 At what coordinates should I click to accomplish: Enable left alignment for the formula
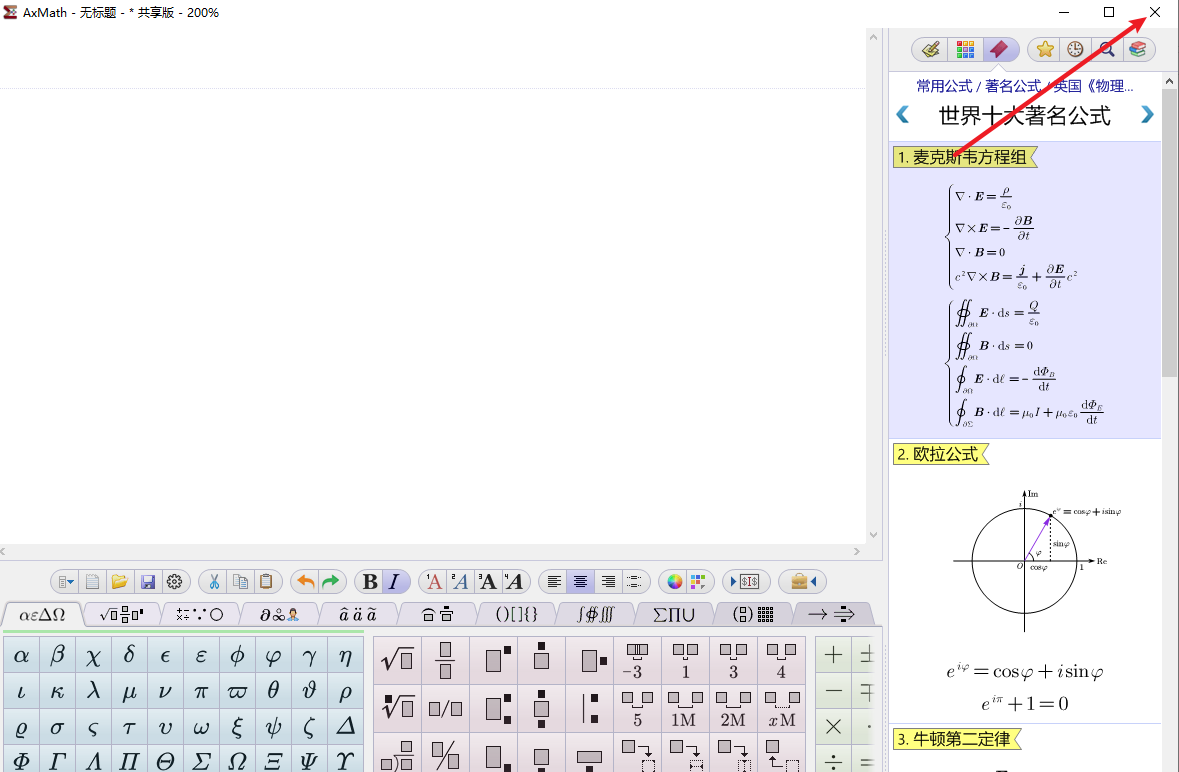click(554, 582)
